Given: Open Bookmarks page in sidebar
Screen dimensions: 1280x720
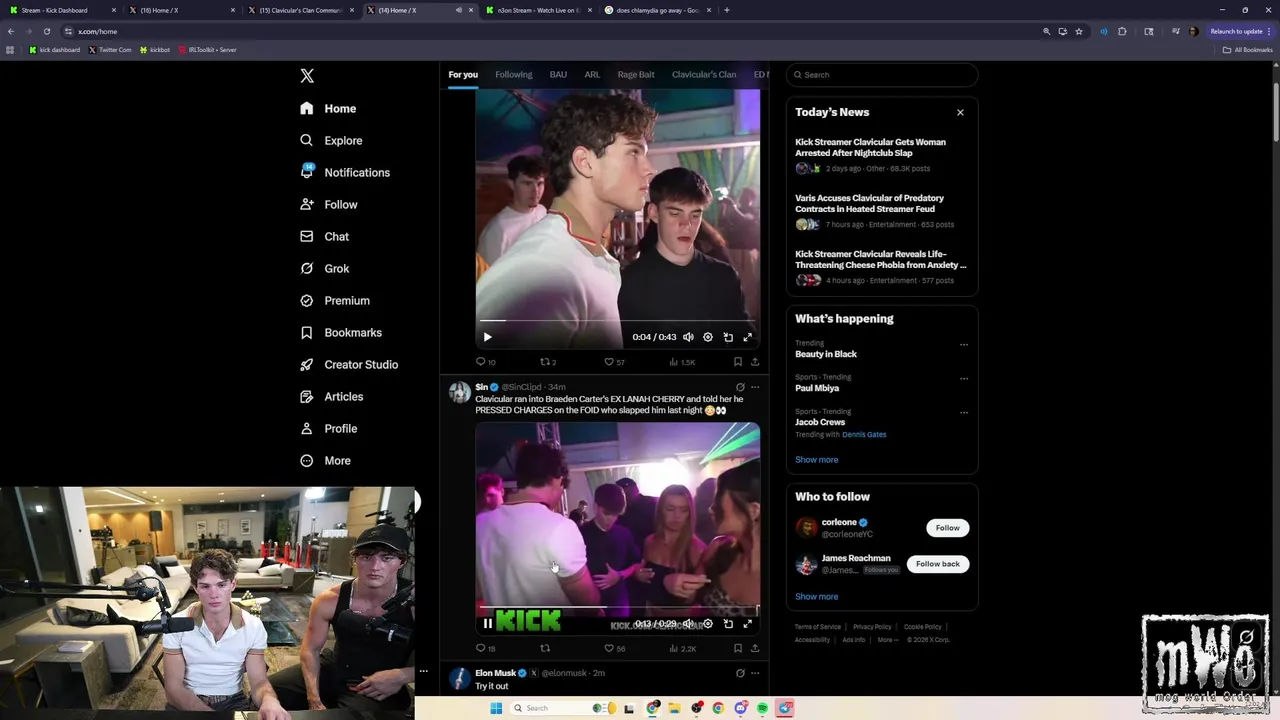Looking at the screenshot, I should [341, 333].
